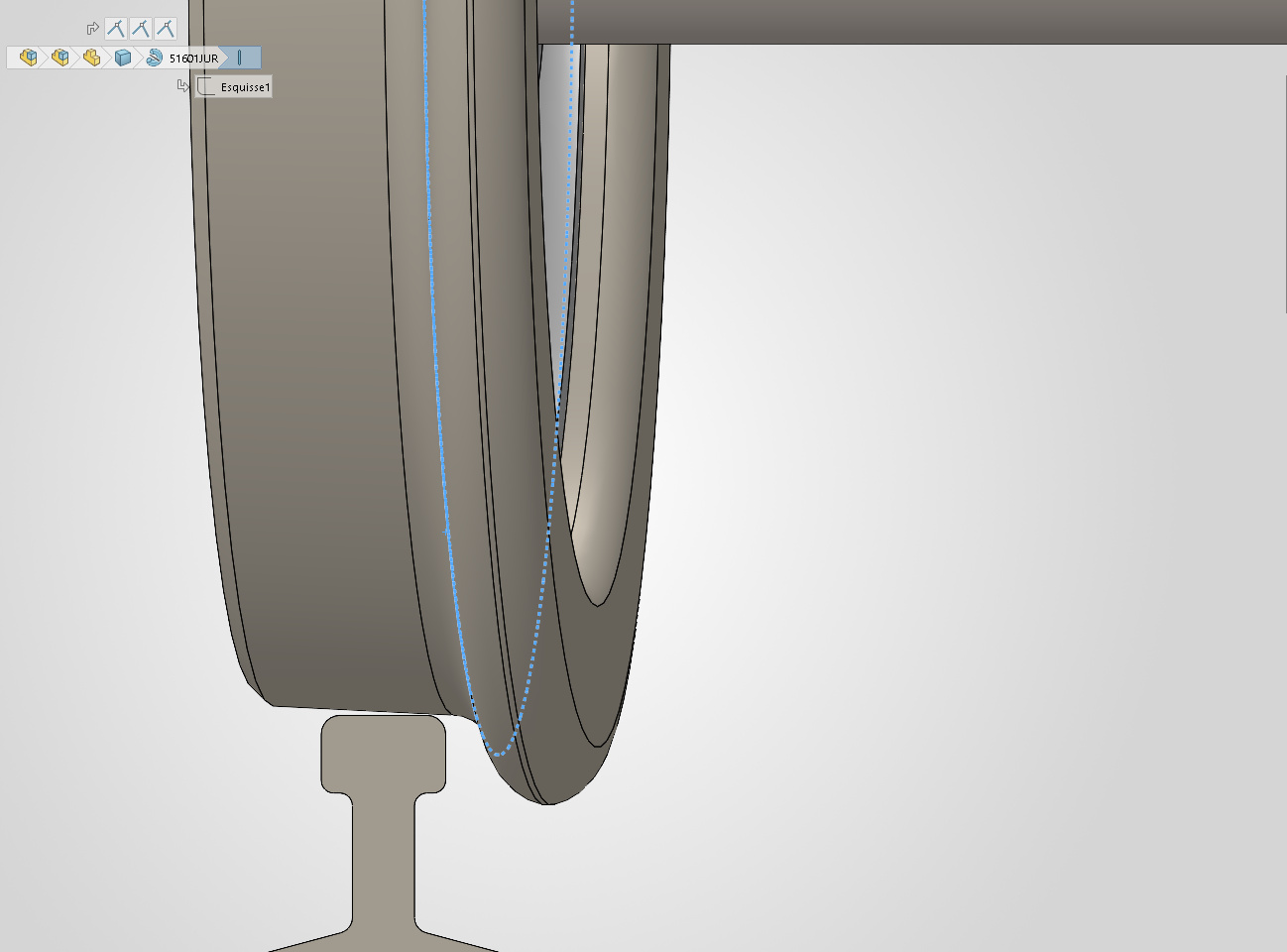
Task: Select the blue solid body cube icon
Action: pos(123,58)
